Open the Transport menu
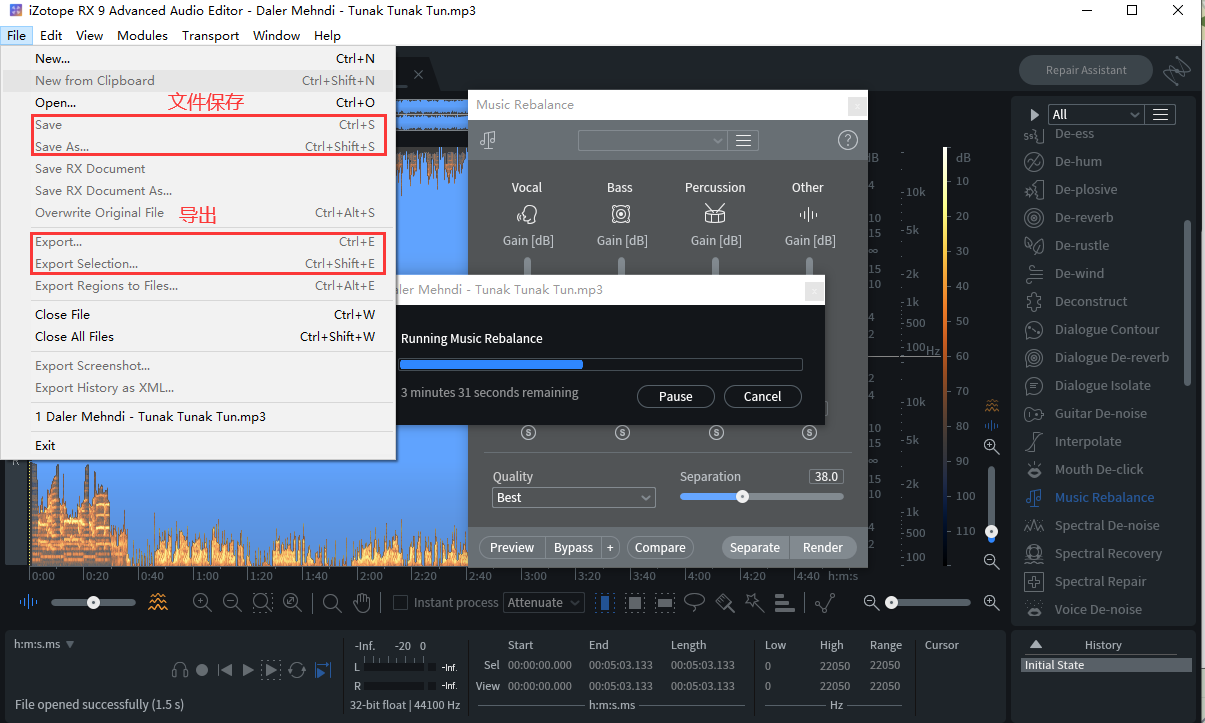 pyautogui.click(x=210, y=35)
